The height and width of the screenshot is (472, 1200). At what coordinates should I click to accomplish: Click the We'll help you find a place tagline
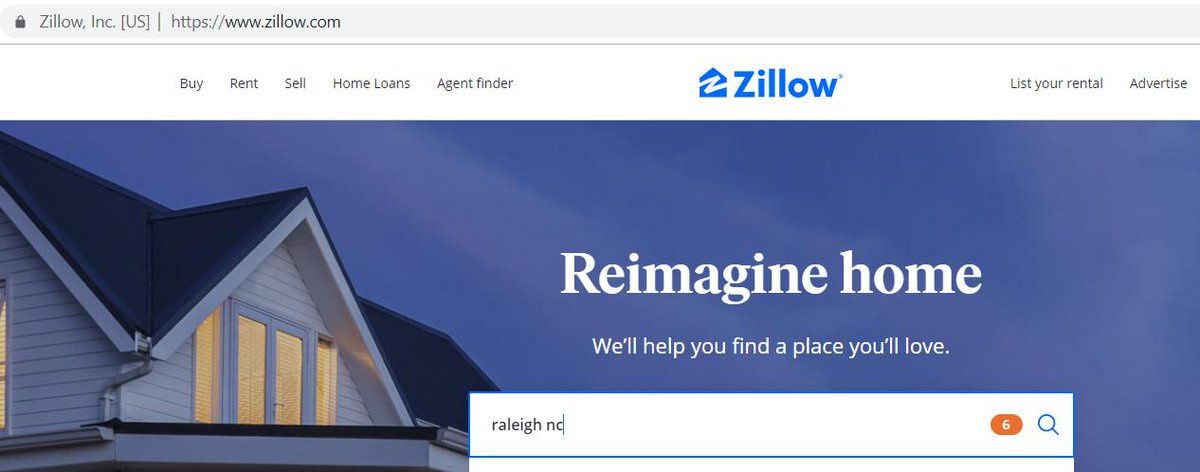(x=771, y=347)
